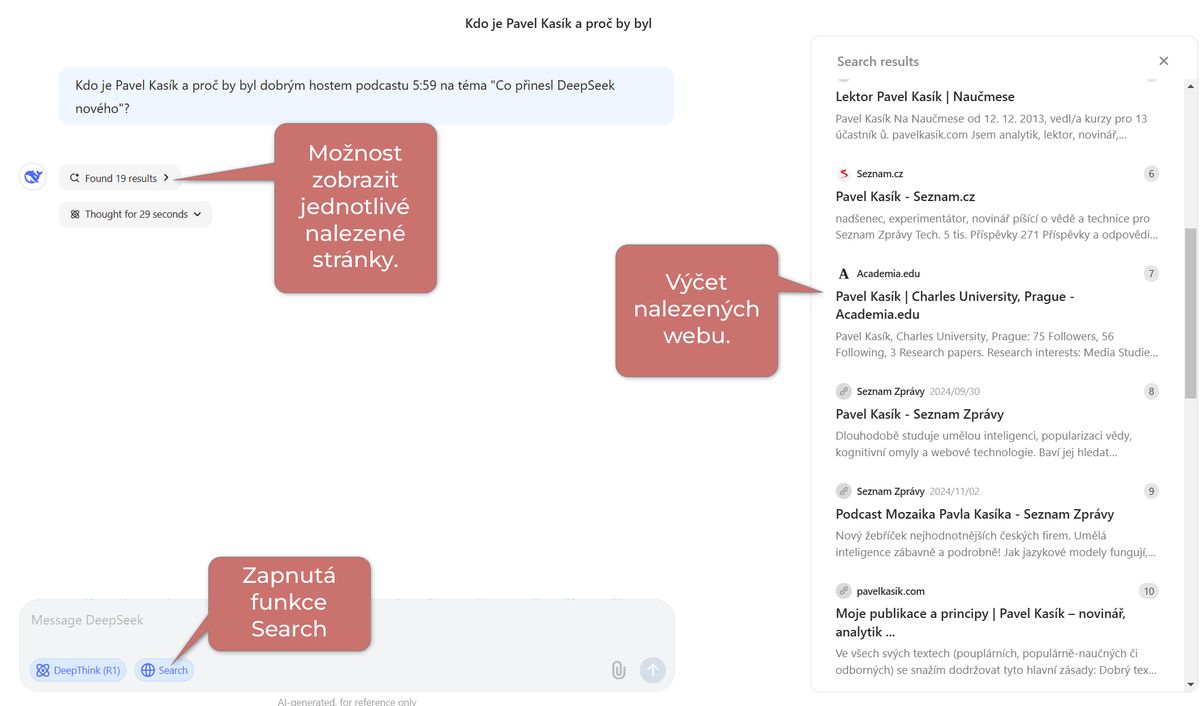Click the link icon beside Seznam Zprávy 2024/09/30
Screen dimensions: 1200x706
click(x=844, y=391)
